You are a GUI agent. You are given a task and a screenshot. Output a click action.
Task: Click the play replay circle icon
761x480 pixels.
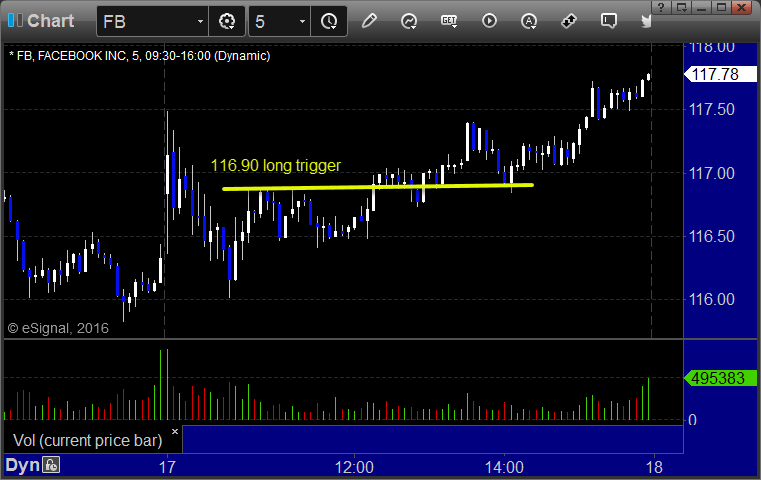coord(489,21)
